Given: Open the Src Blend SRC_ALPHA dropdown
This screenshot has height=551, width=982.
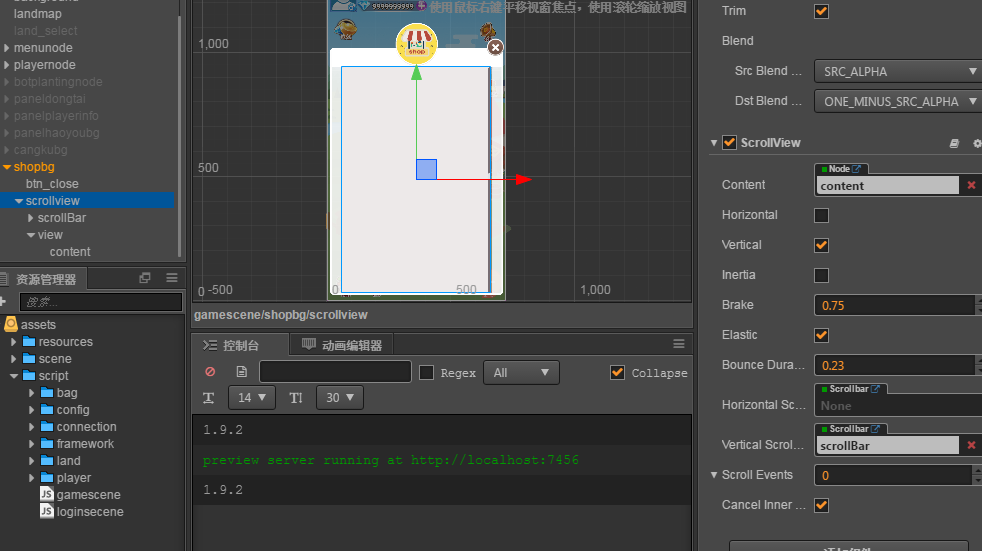Looking at the screenshot, I should point(898,71).
